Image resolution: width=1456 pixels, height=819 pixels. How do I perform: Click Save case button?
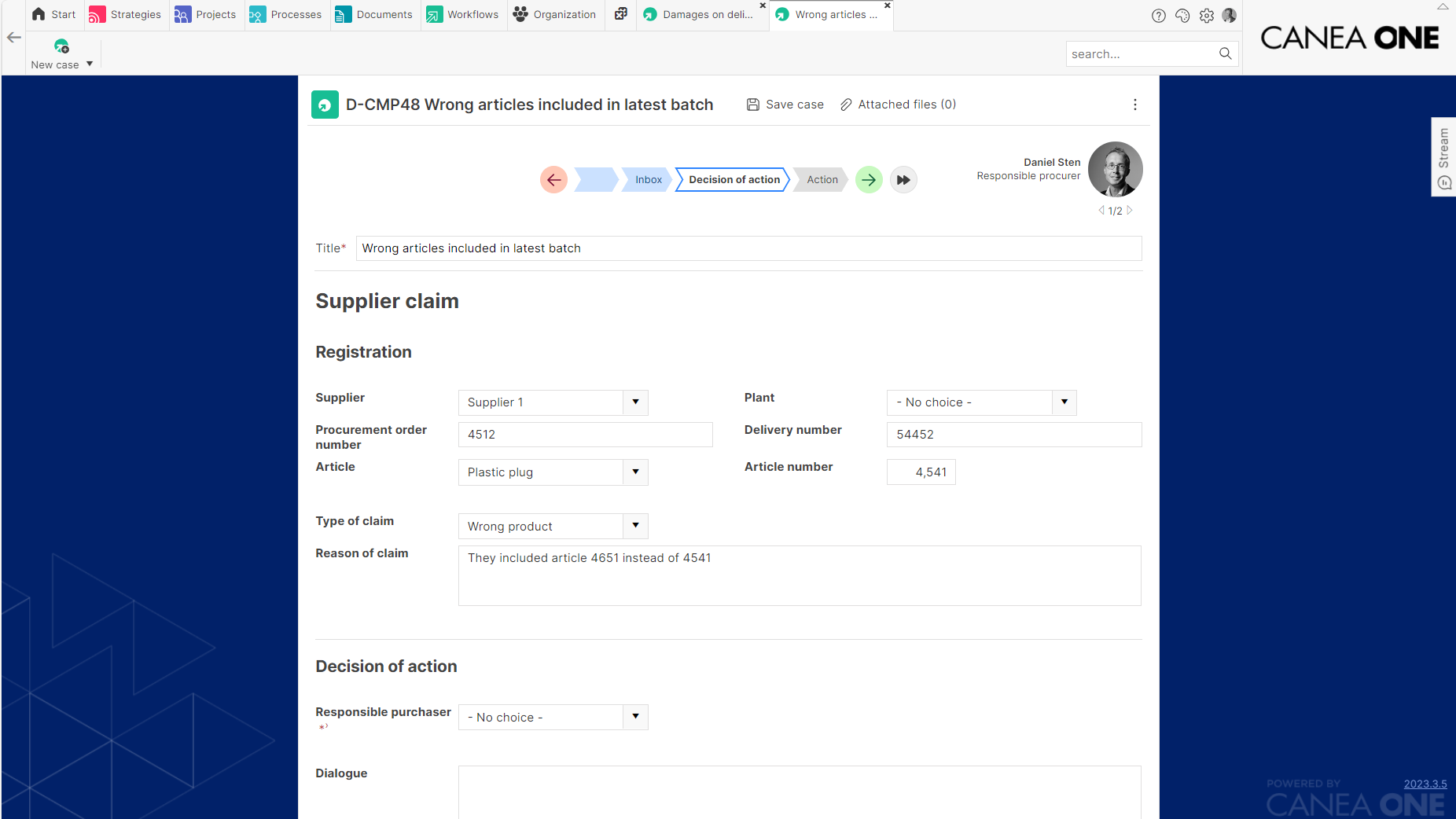click(785, 105)
